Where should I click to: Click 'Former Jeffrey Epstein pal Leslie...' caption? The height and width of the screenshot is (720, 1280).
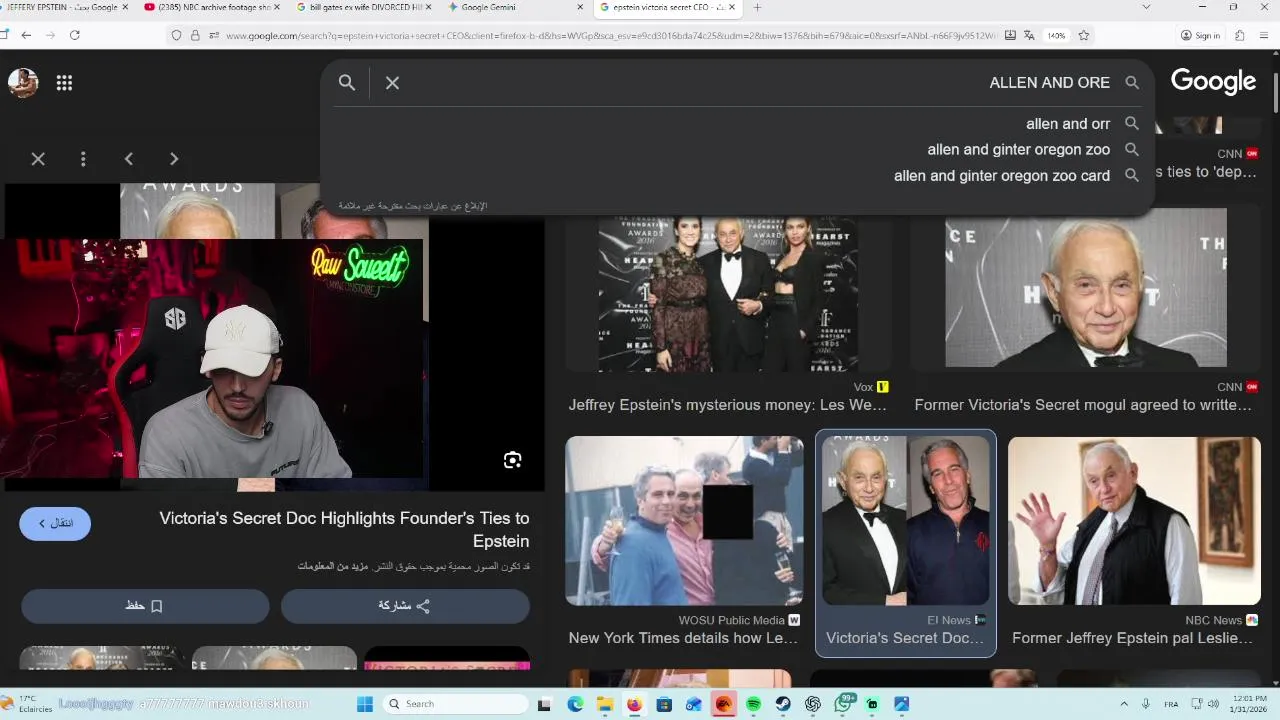click(1132, 638)
